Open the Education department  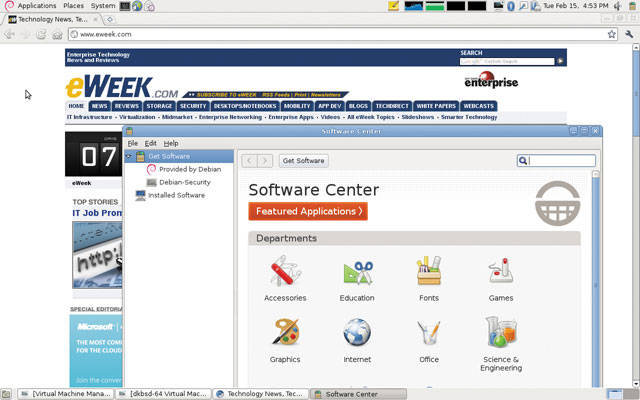pos(357,278)
